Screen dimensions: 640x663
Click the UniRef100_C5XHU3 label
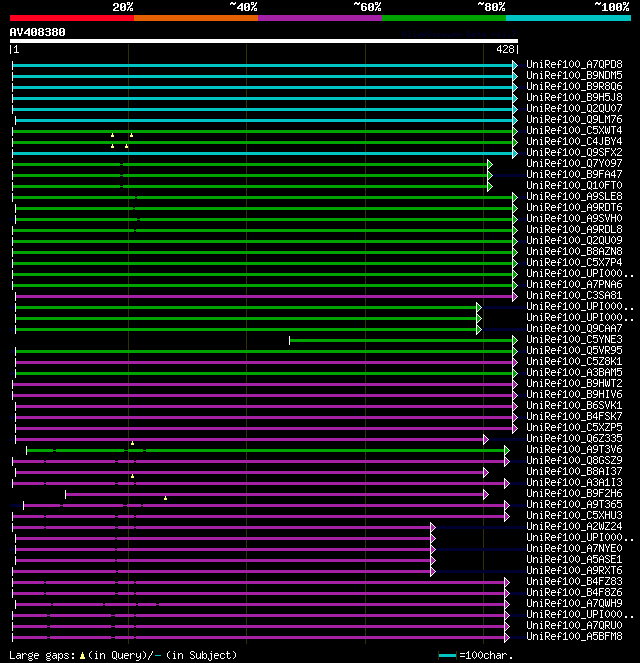click(x=574, y=515)
